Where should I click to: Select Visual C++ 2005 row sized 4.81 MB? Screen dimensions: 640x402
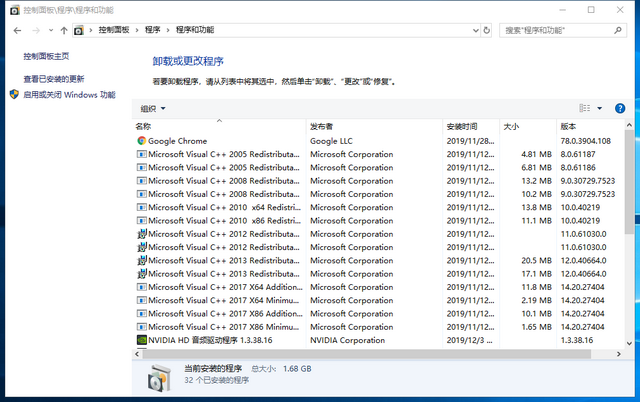tap(378, 154)
